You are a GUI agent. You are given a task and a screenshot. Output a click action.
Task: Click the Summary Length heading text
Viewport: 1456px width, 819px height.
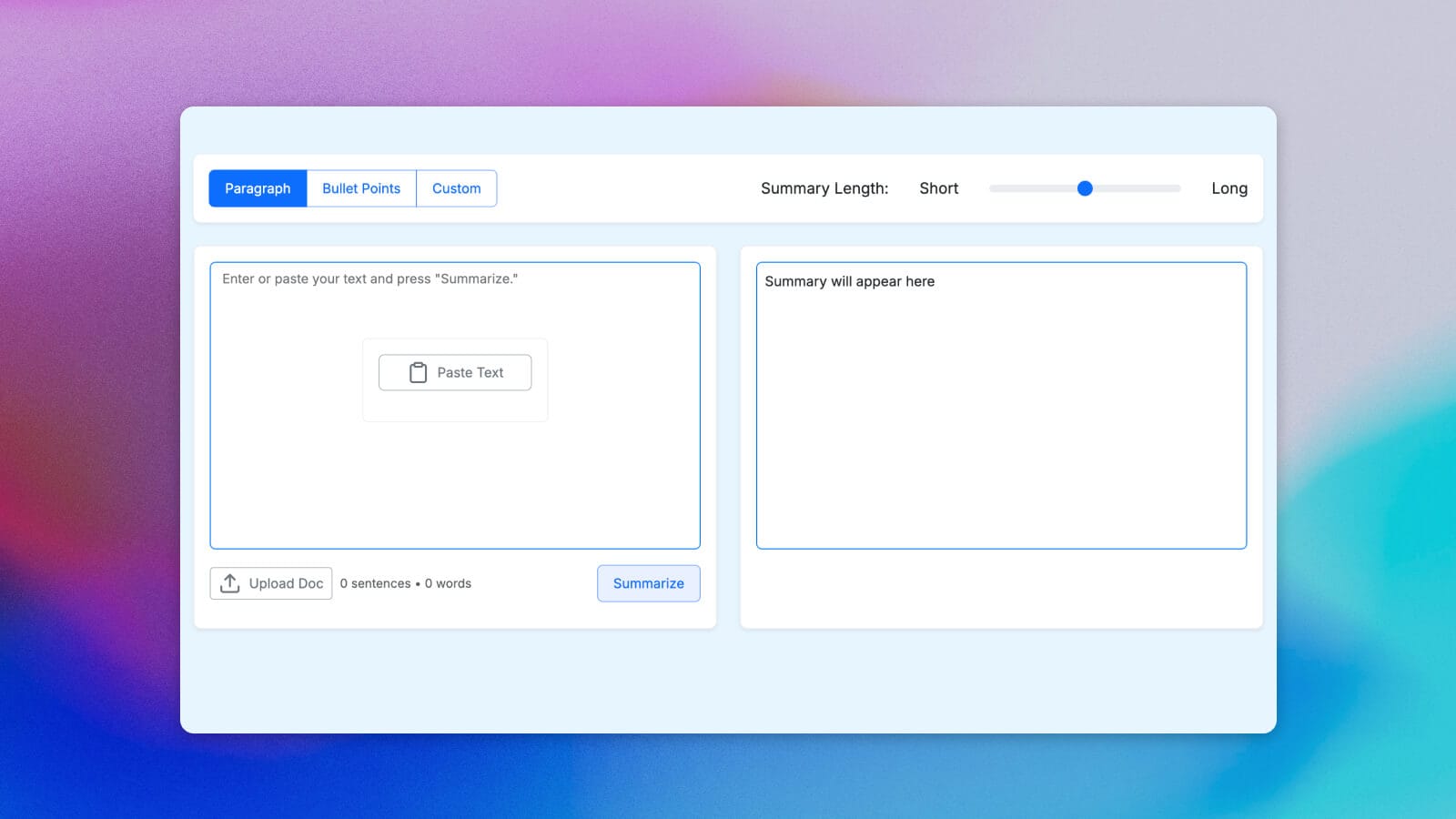[824, 188]
